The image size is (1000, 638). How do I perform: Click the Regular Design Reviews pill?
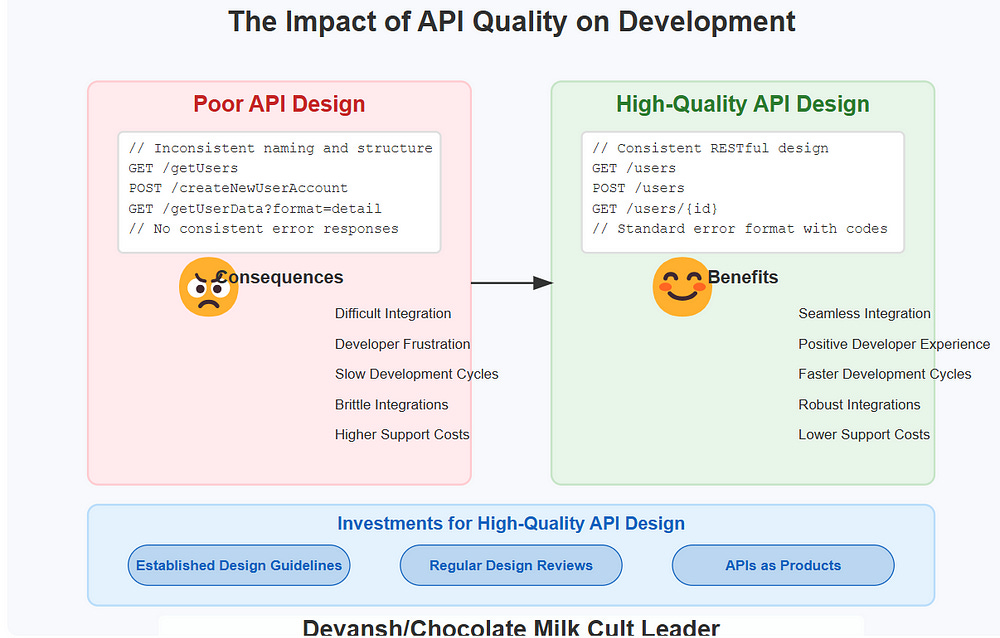[511, 565]
